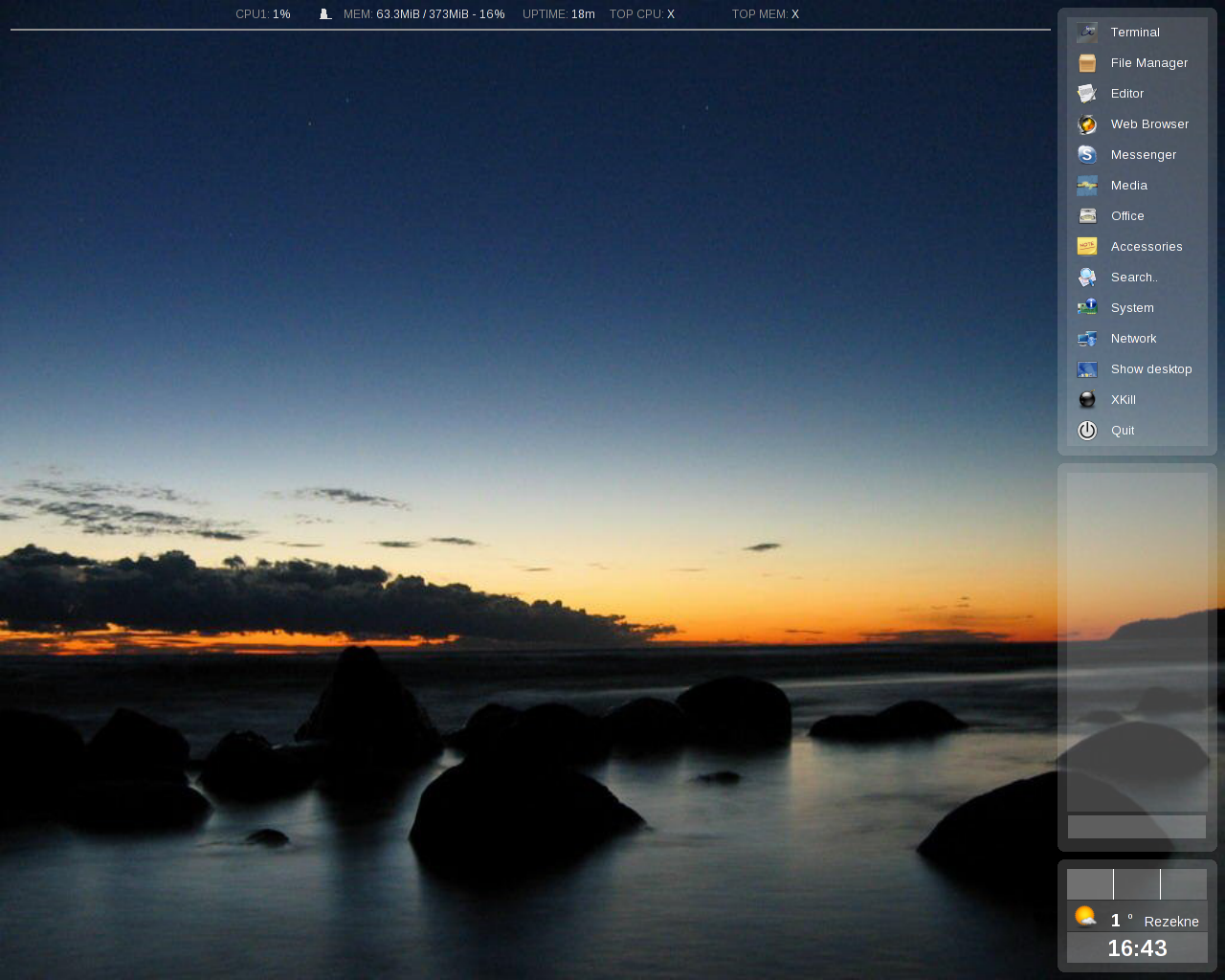Click the icon next to MEM status
This screenshot has height=980, width=1225.
(325, 14)
